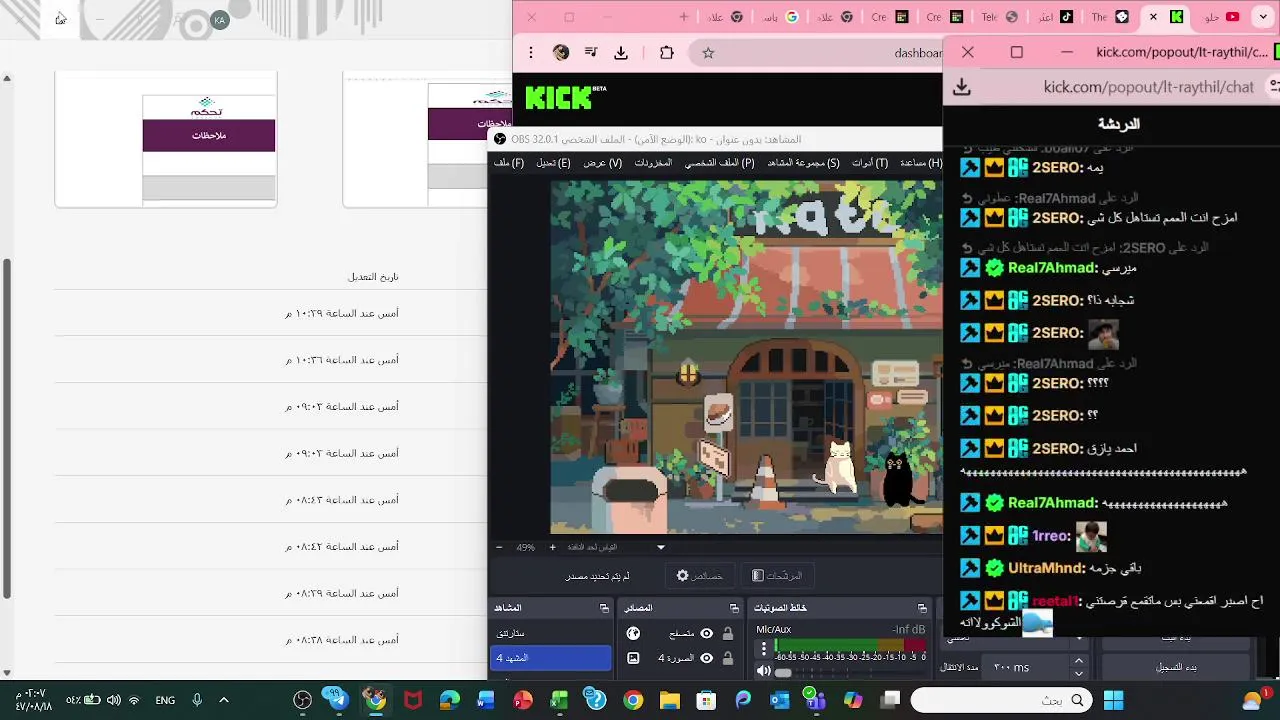Click the تاريخ التعديل column header
Screen dimensions: 1280x720
coord(373,277)
